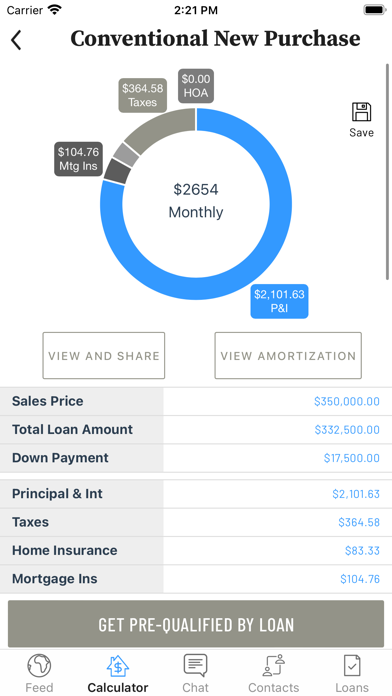This screenshot has height=696, width=392.
Task: Edit the Taxes value $364.58
Action: (x=359, y=522)
